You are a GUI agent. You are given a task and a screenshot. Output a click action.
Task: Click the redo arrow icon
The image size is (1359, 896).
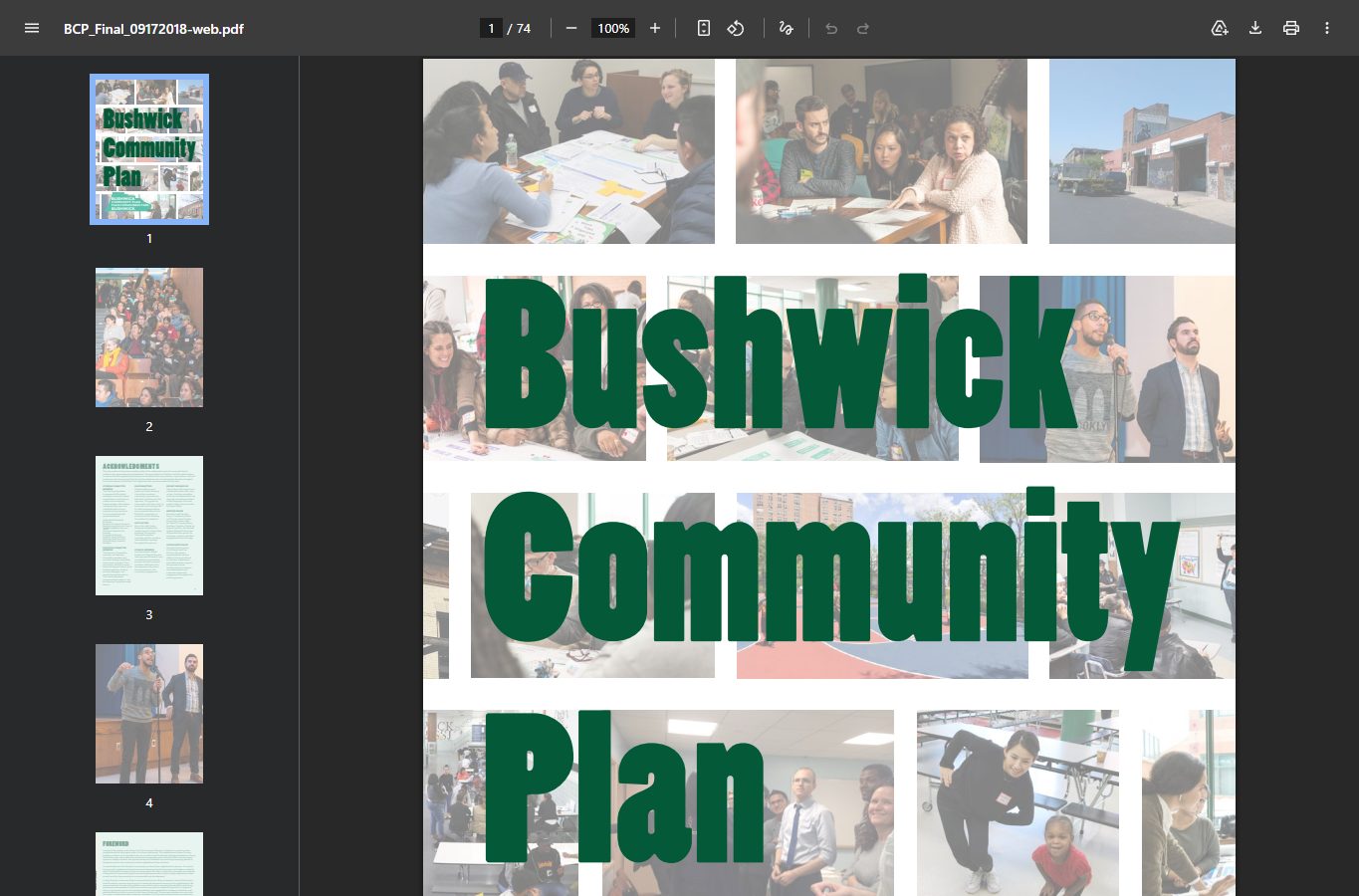(863, 28)
